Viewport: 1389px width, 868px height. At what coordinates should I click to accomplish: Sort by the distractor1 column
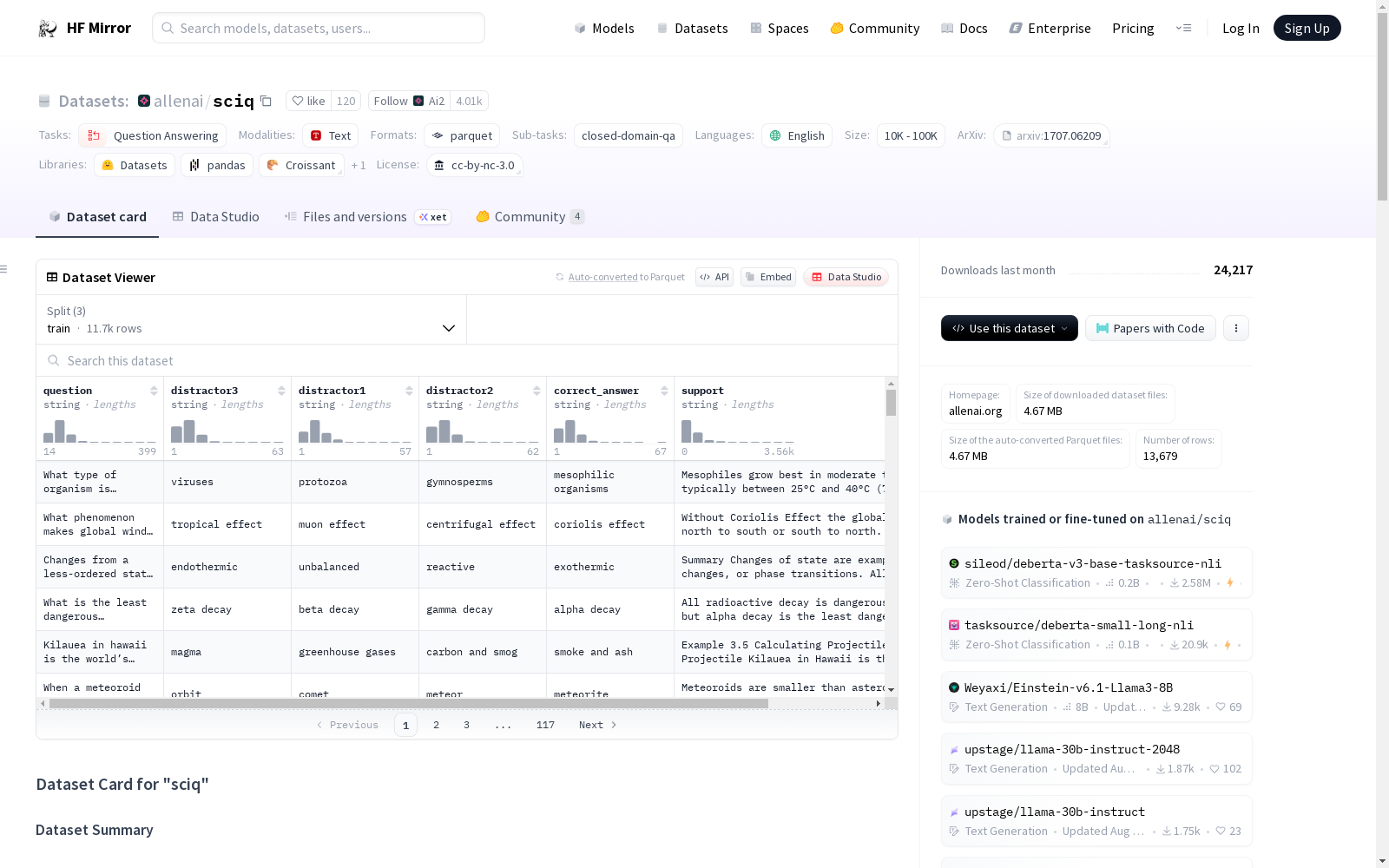click(x=409, y=391)
